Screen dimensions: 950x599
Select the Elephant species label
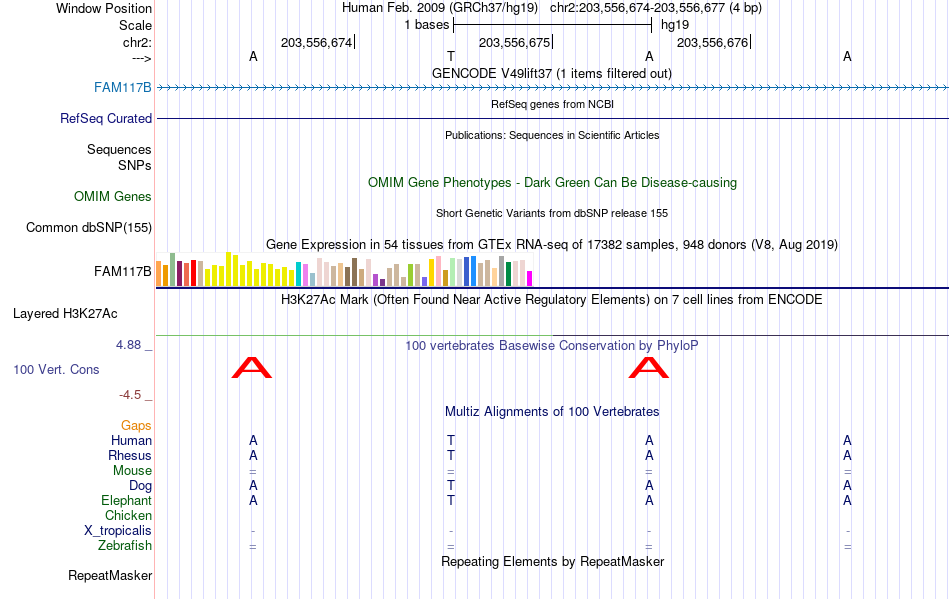pyautogui.click(x=126, y=501)
